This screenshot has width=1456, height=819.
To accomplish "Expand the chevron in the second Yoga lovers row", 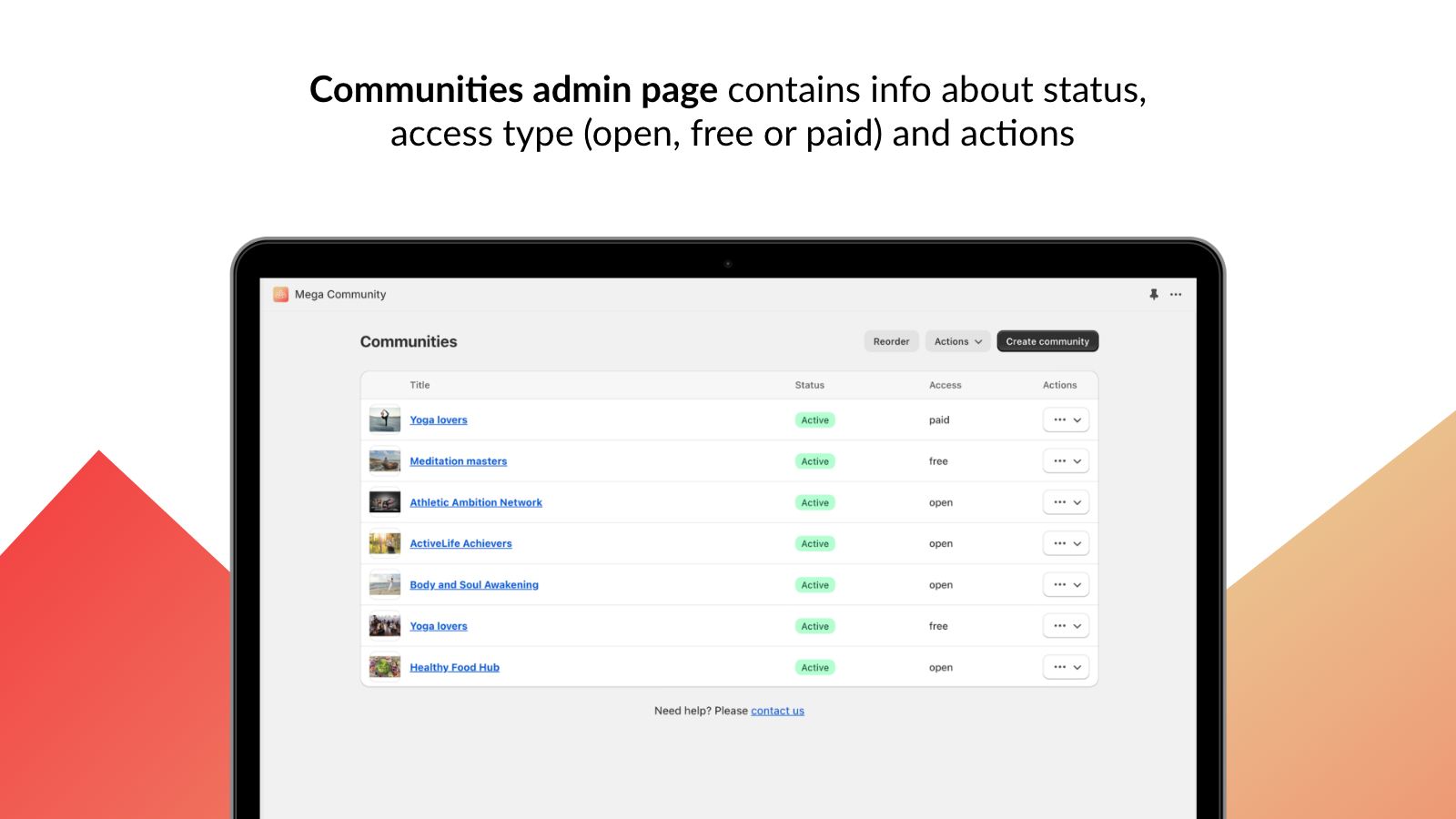I will tap(1077, 625).
